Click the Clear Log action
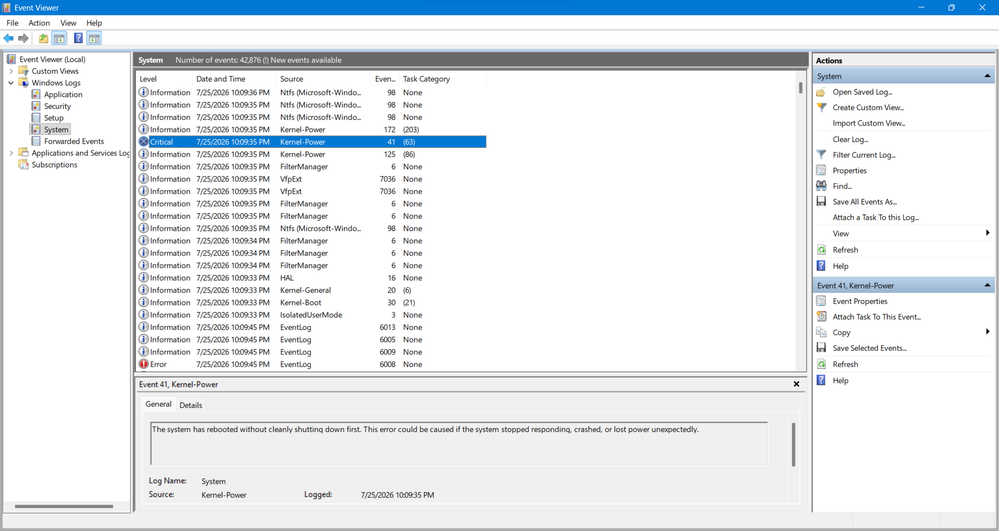The width and height of the screenshot is (999, 531). pos(850,139)
